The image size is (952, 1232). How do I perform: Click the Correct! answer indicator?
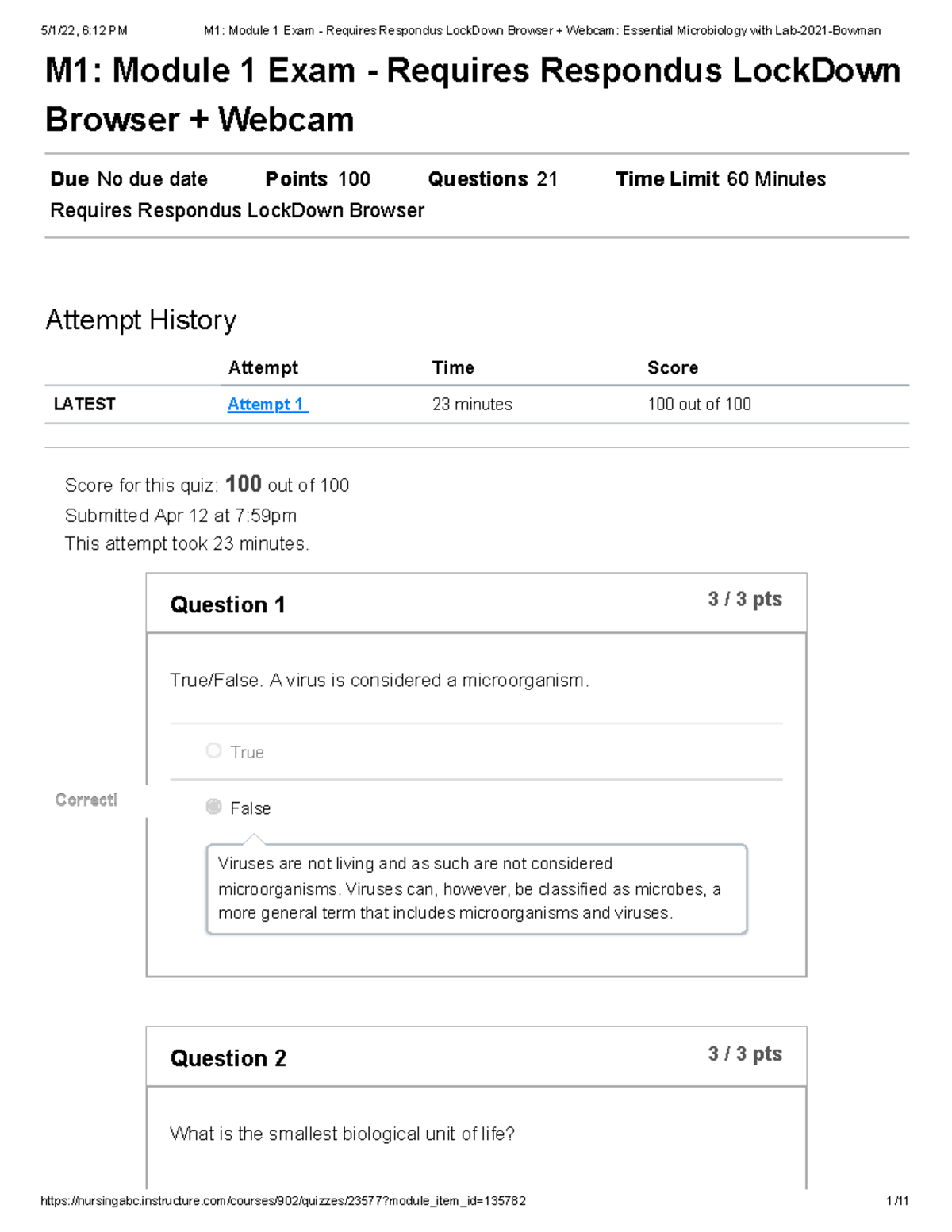pos(86,800)
